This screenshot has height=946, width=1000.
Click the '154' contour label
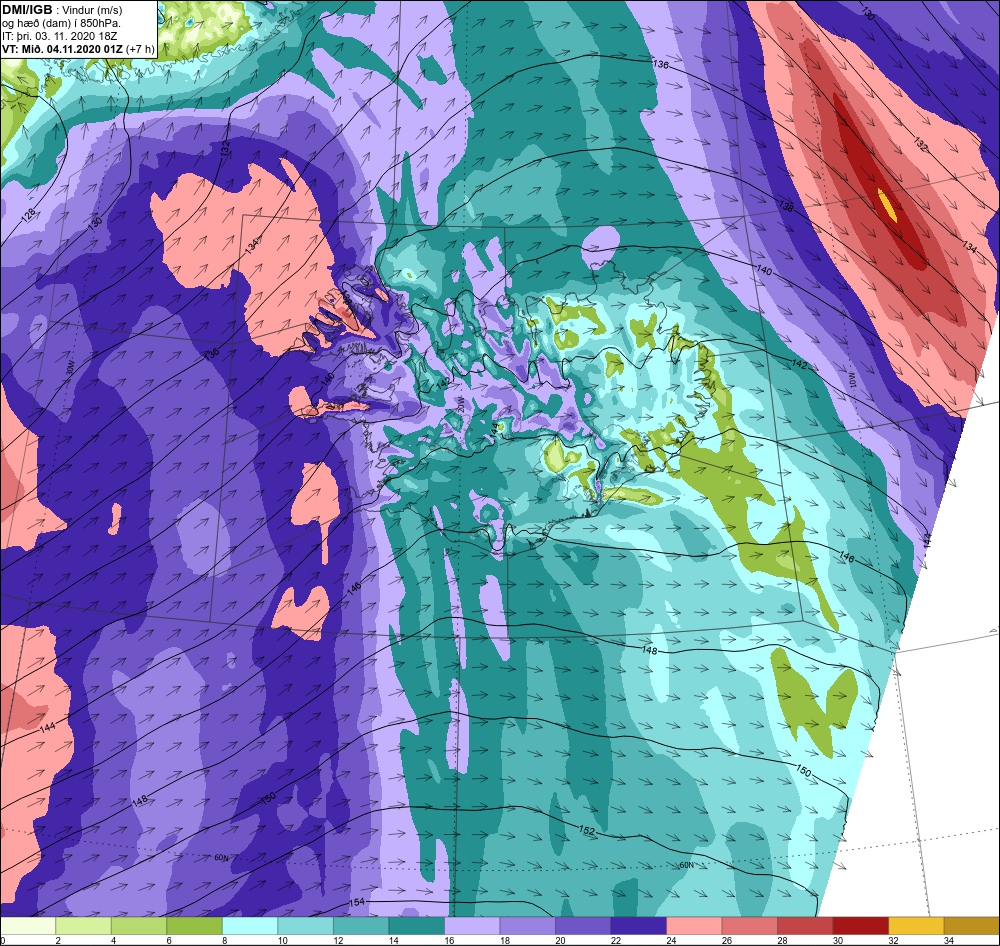click(357, 903)
